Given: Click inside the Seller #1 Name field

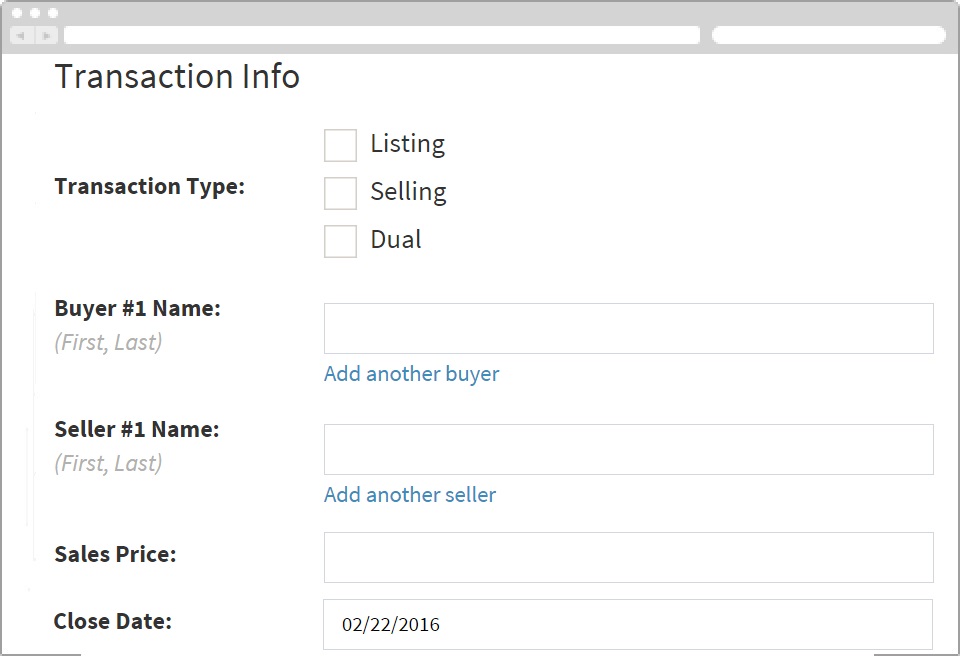Looking at the screenshot, I should pos(628,449).
